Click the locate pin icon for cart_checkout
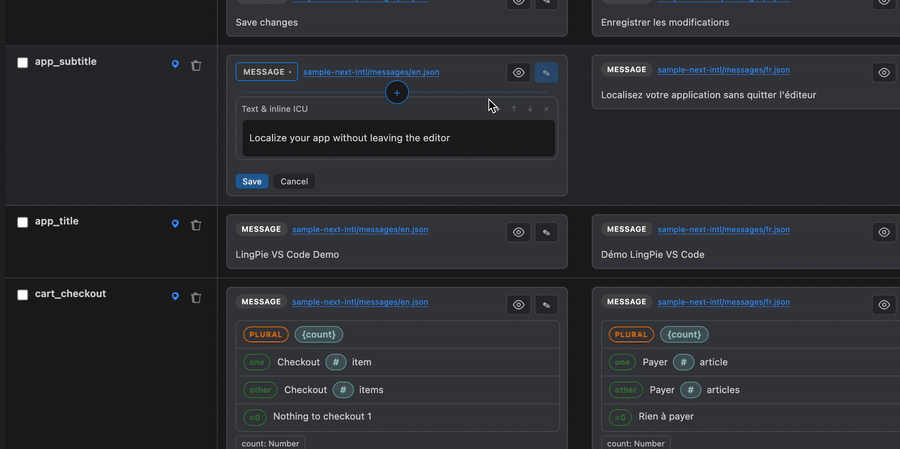This screenshot has width=900, height=449. coord(175,296)
